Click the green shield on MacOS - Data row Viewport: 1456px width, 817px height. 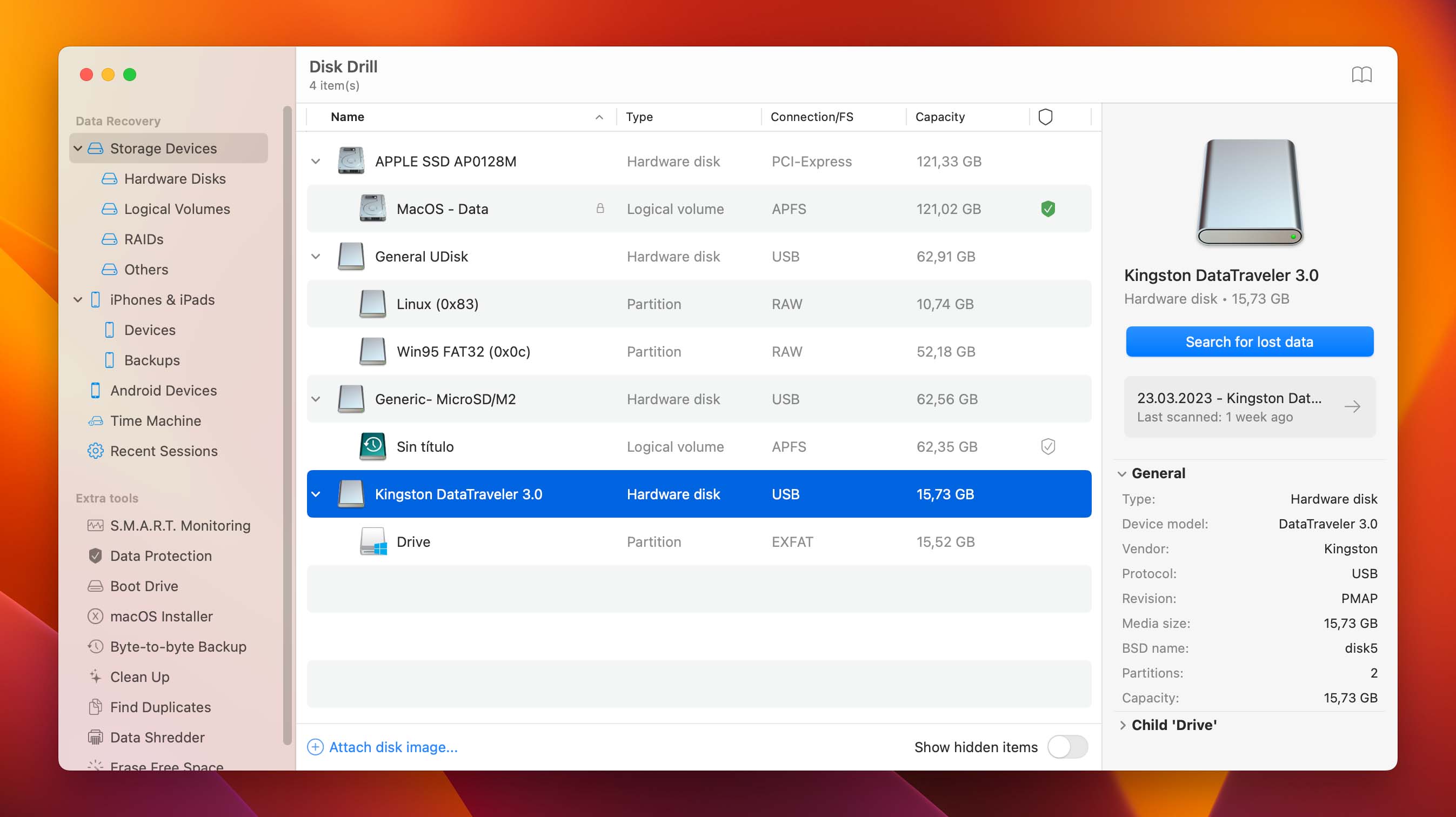[x=1047, y=209]
